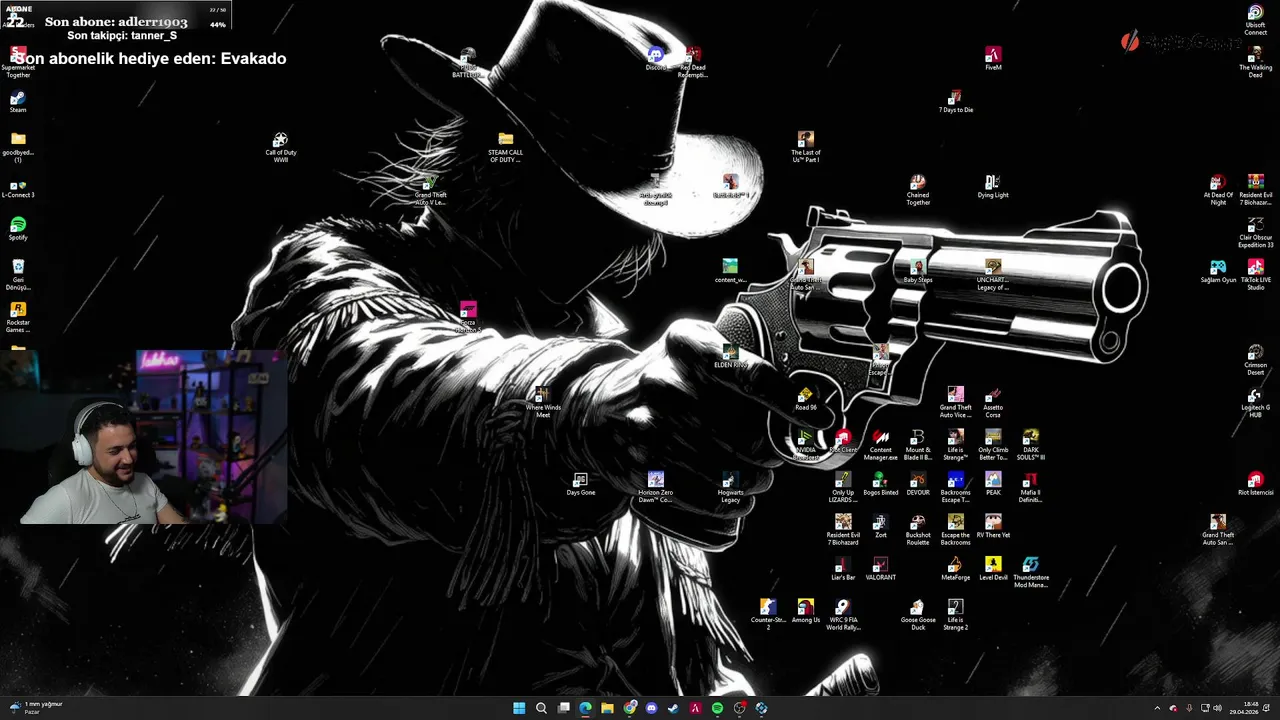Select the FiveM desktop icon
Screen dimensions: 1280x720
coord(993,58)
